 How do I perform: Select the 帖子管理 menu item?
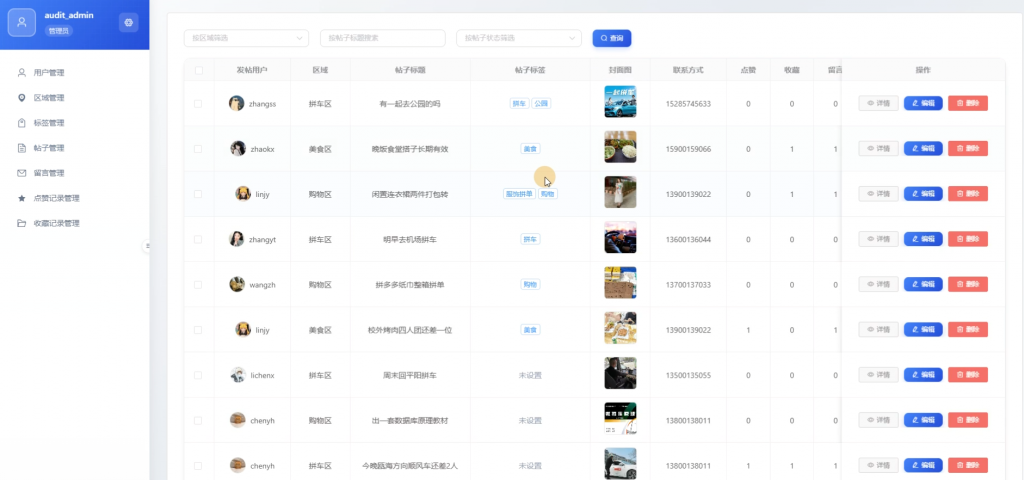(49, 148)
